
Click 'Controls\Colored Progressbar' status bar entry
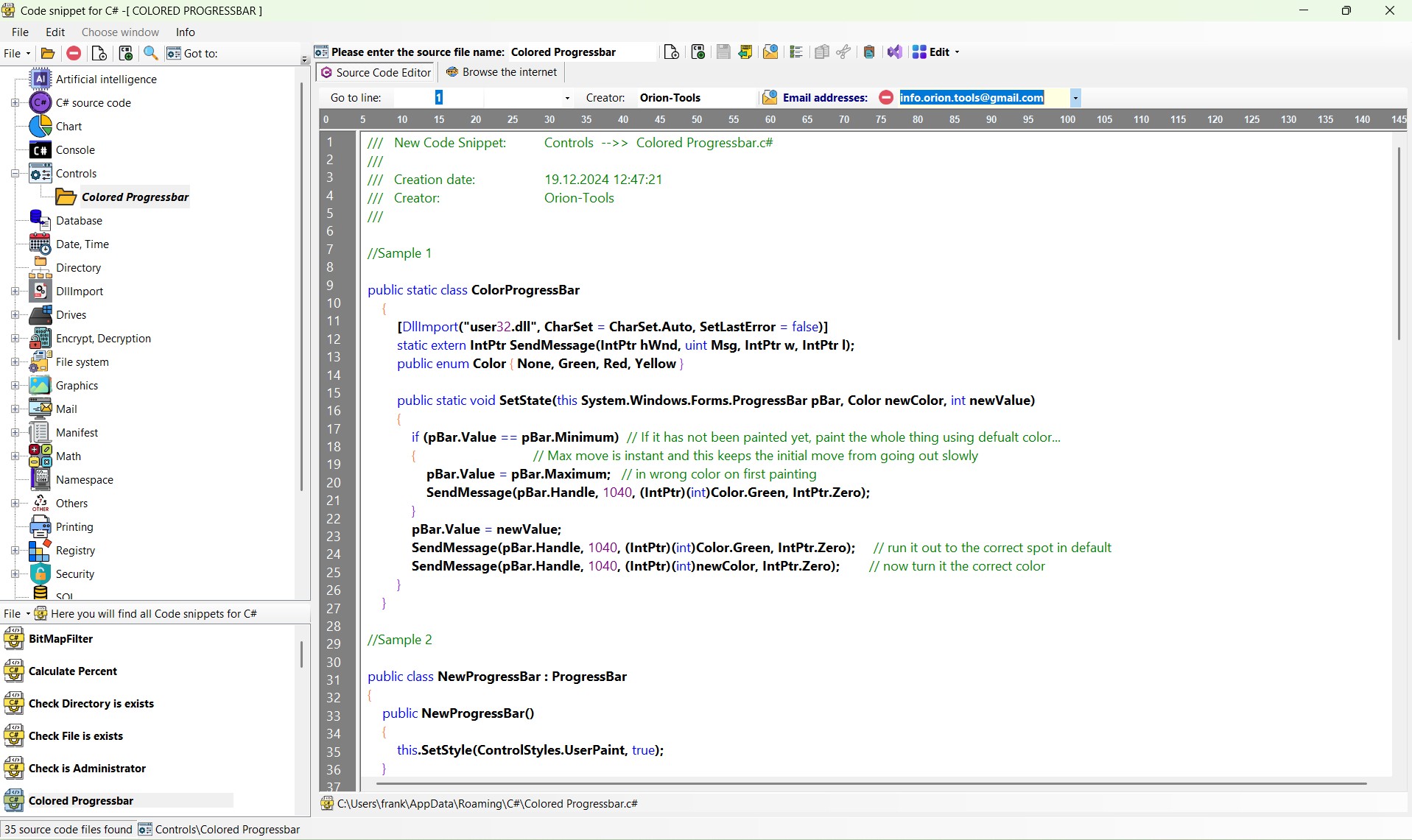tap(219, 829)
